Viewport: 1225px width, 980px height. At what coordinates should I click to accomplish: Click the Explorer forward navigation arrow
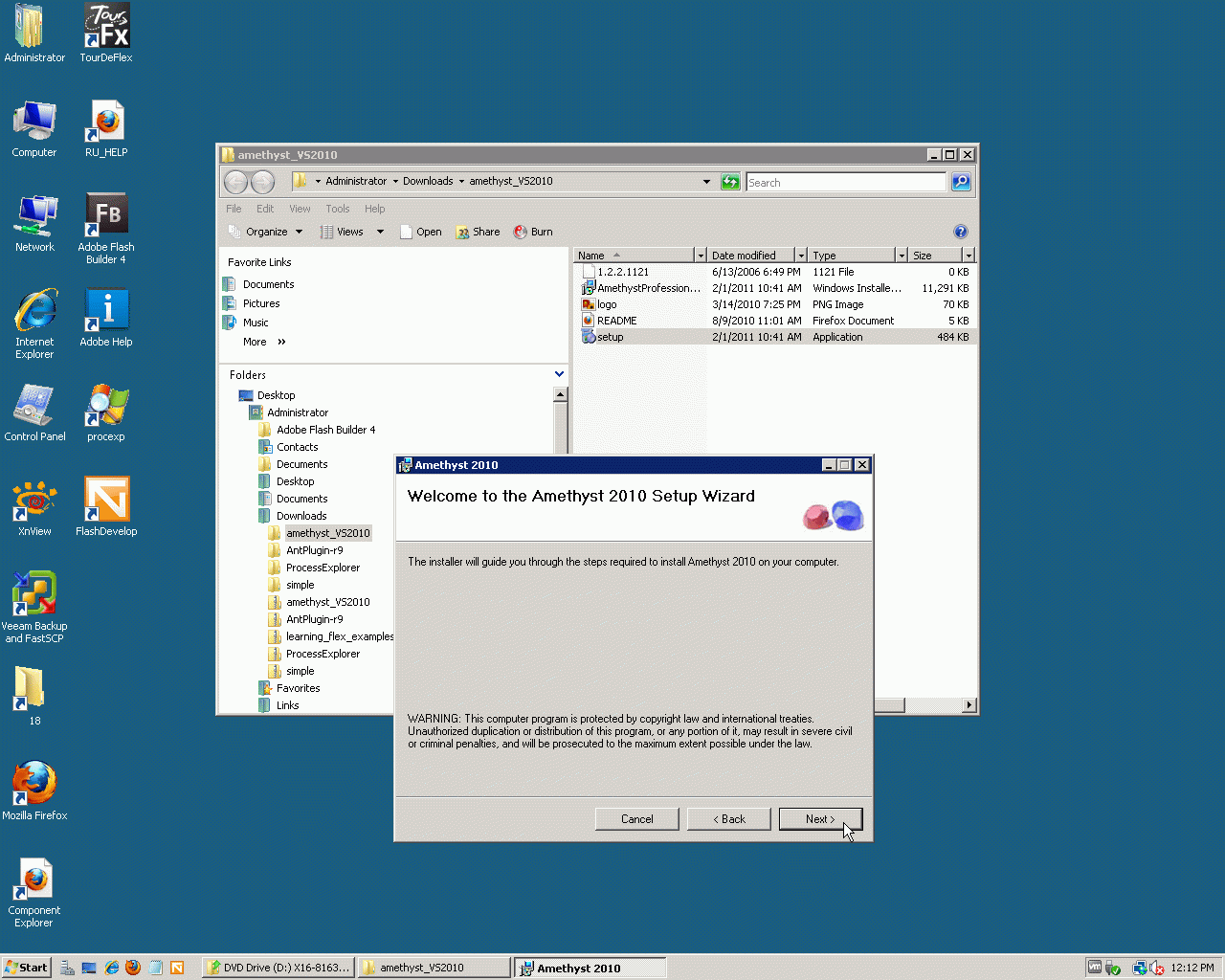[x=262, y=182]
